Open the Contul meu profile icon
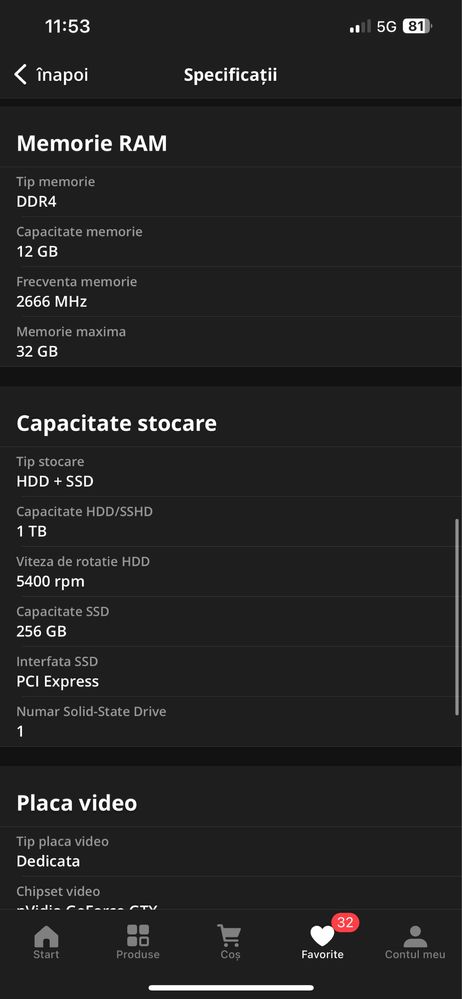 [x=415, y=936]
